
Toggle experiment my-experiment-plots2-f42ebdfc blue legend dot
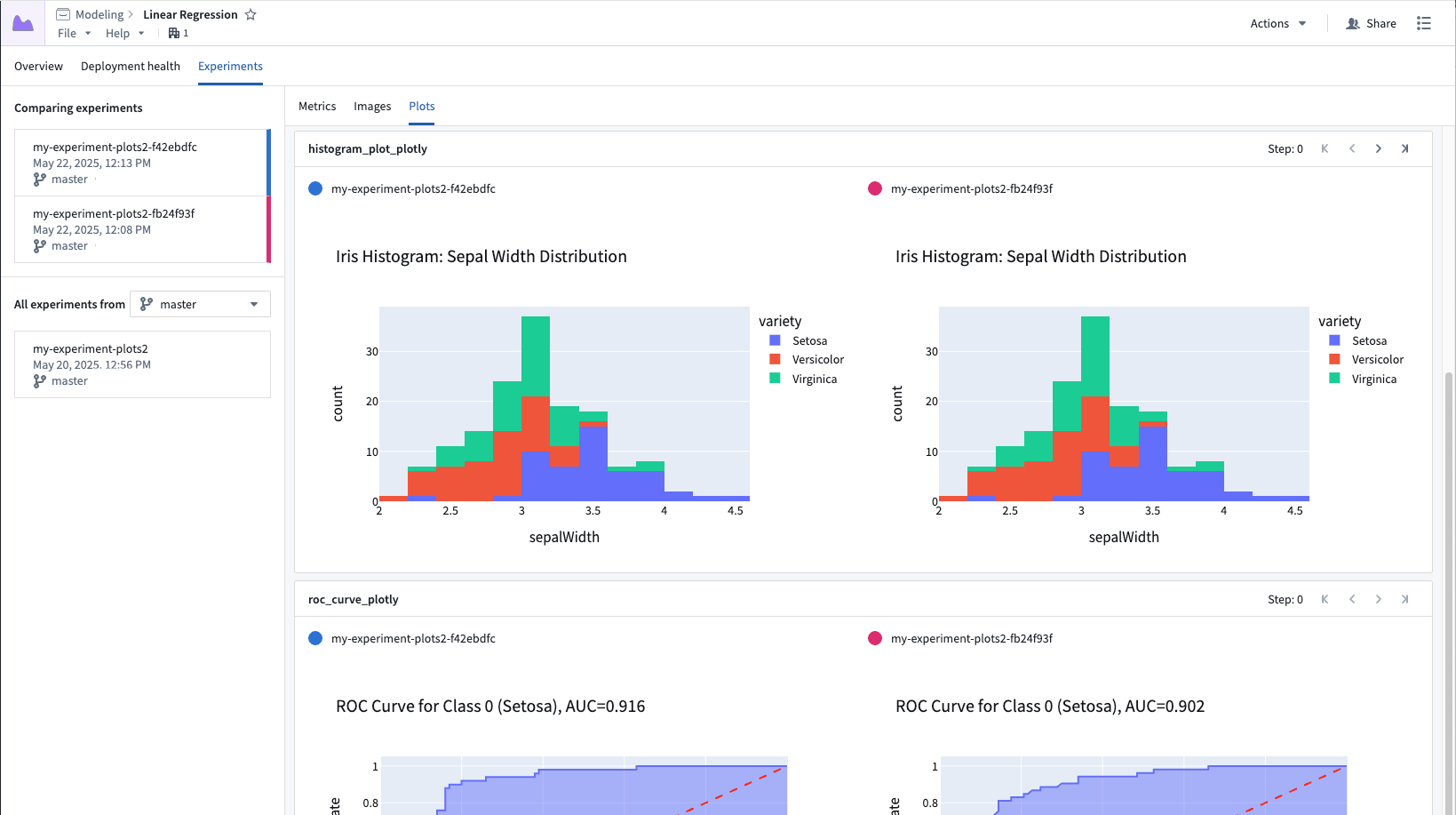315,188
